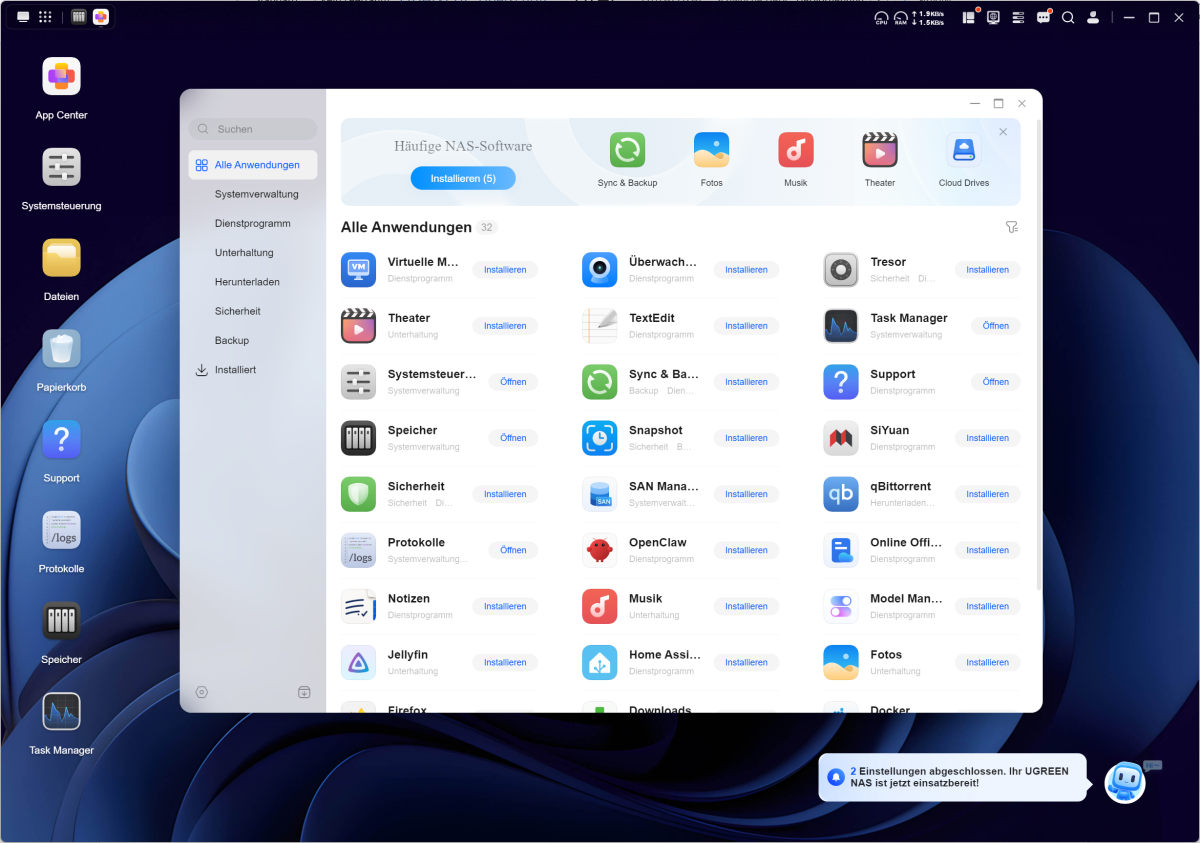Click Model Man... app icon

tap(841, 606)
